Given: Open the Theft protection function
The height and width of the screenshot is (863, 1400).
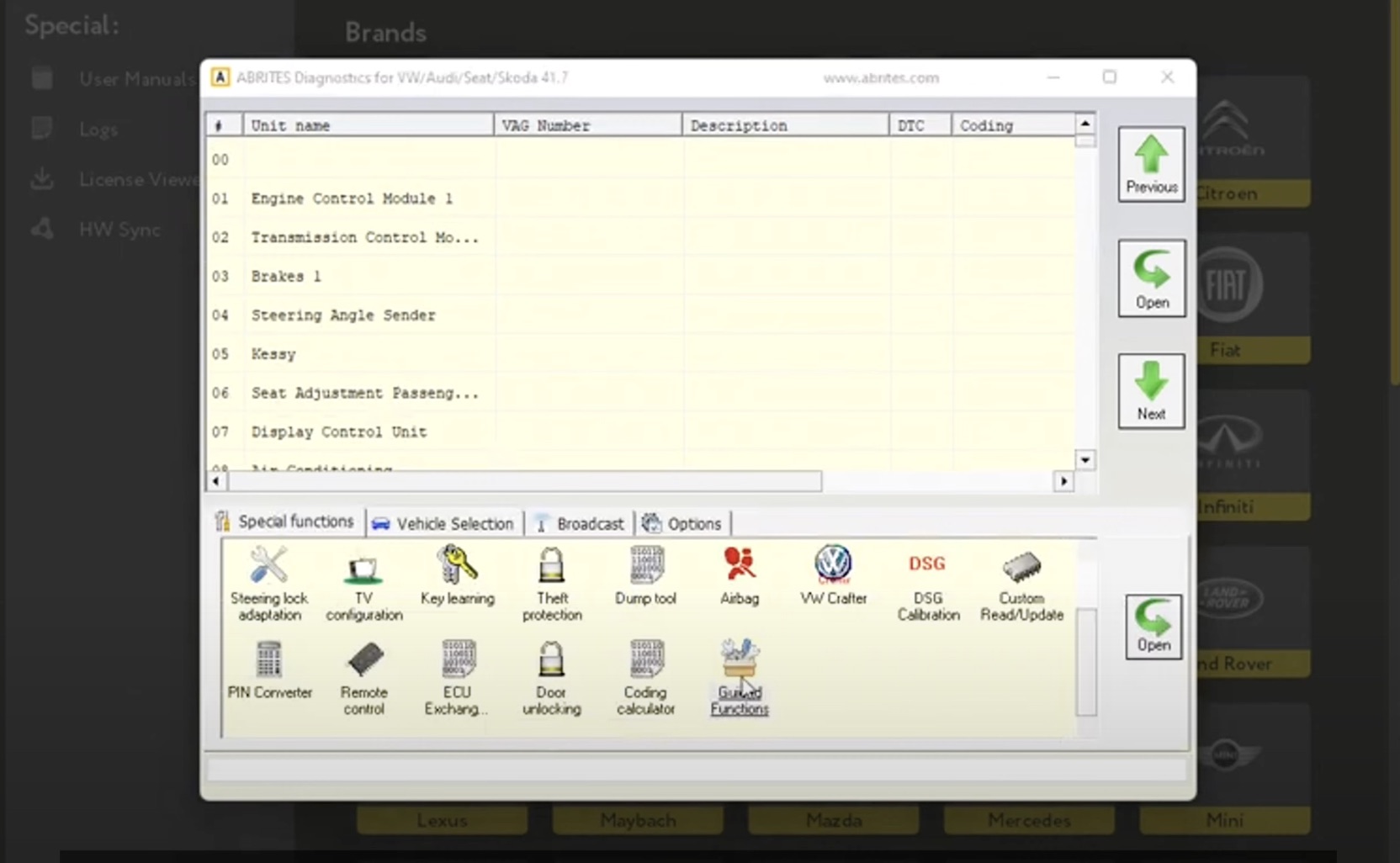Looking at the screenshot, I should (x=551, y=584).
